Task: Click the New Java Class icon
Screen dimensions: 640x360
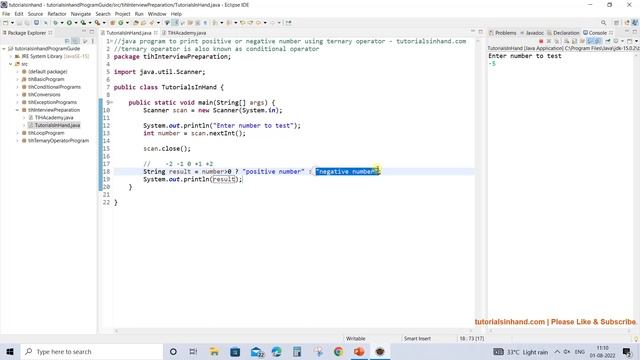Action: [121, 23]
